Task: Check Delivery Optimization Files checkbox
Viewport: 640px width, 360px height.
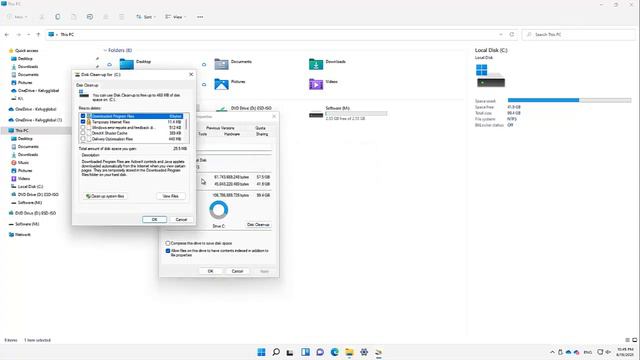Action: tap(83, 139)
